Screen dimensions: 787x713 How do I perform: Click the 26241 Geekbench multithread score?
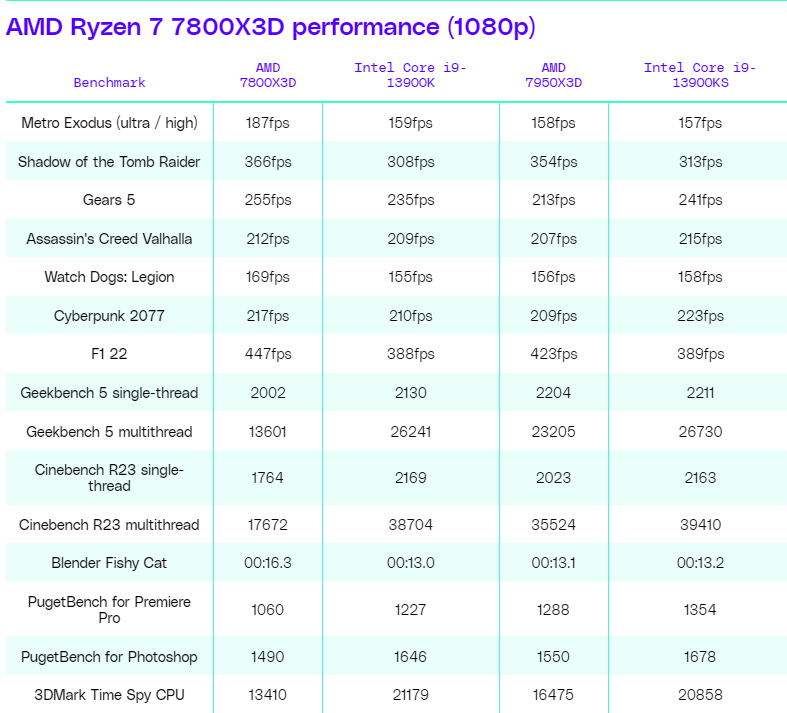411,432
